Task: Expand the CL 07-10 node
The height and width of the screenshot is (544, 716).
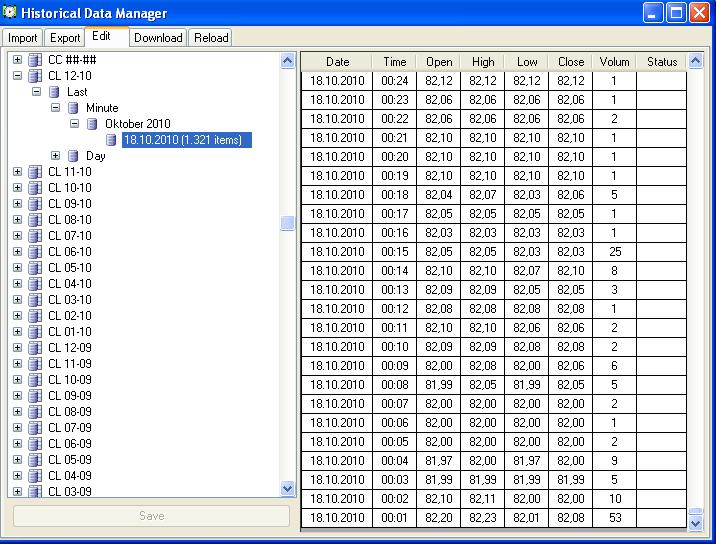Action: click(x=17, y=236)
